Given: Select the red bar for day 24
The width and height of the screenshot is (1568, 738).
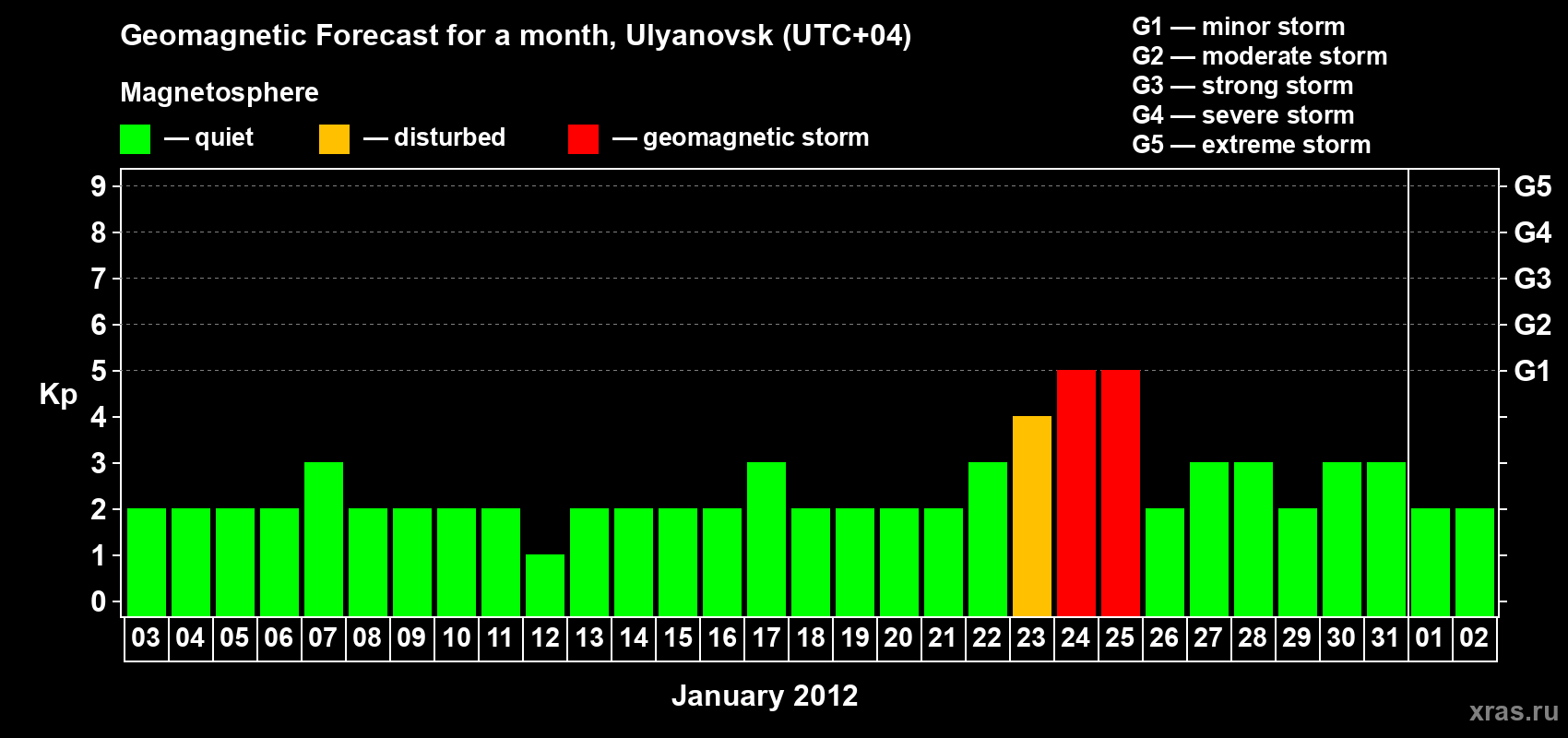Looking at the screenshot, I should pos(1076,493).
